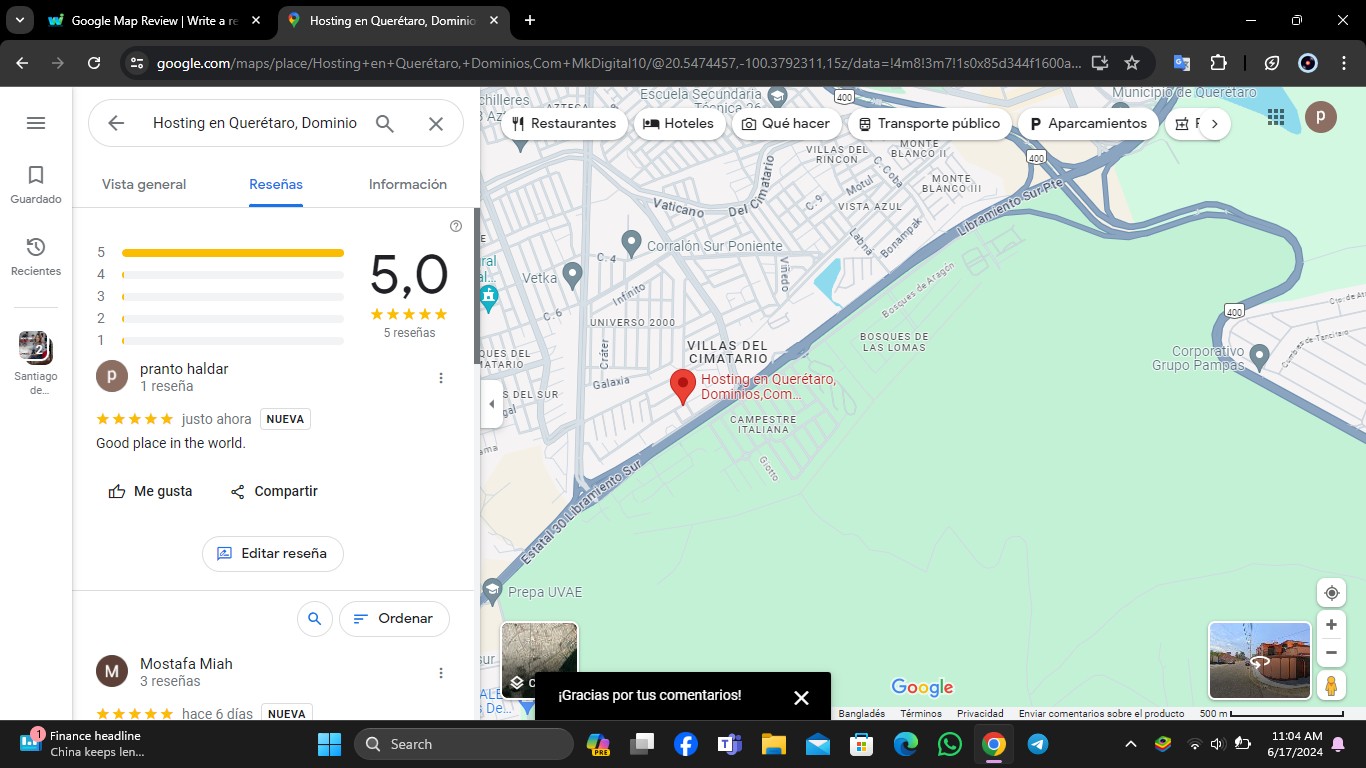This screenshot has height=768, width=1366.
Task: Select Hoteles category chip
Action: (679, 124)
